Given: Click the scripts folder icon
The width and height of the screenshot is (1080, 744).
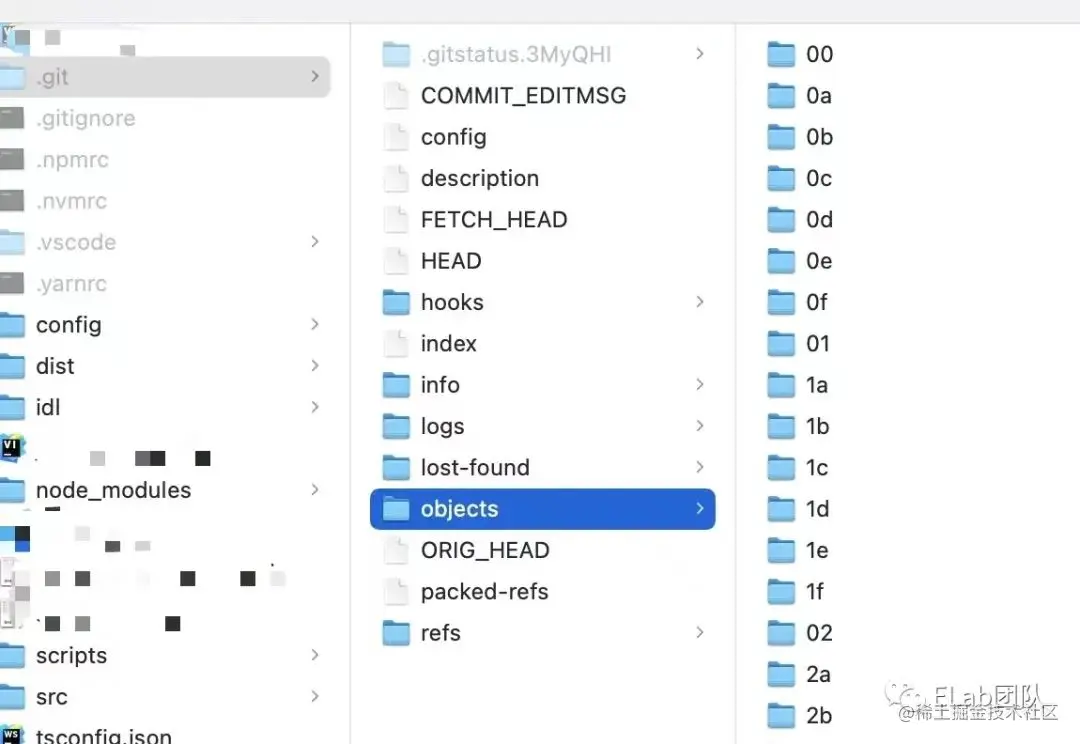Looking at the screenshot, I should click(x=12, y=655).
